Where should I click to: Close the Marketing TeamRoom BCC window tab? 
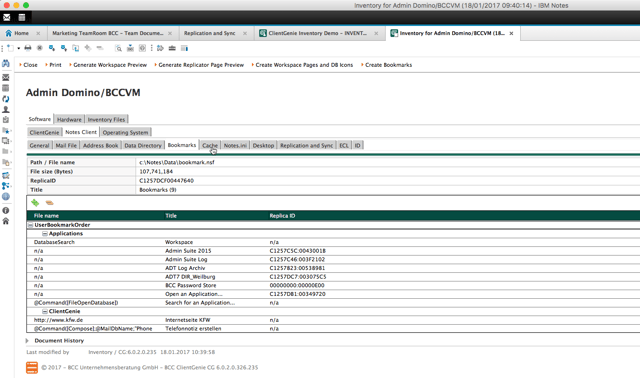pos(170,33)
